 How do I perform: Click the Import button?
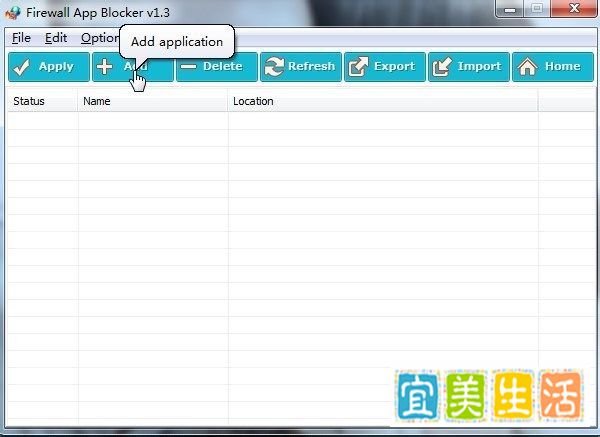[469, 67]
